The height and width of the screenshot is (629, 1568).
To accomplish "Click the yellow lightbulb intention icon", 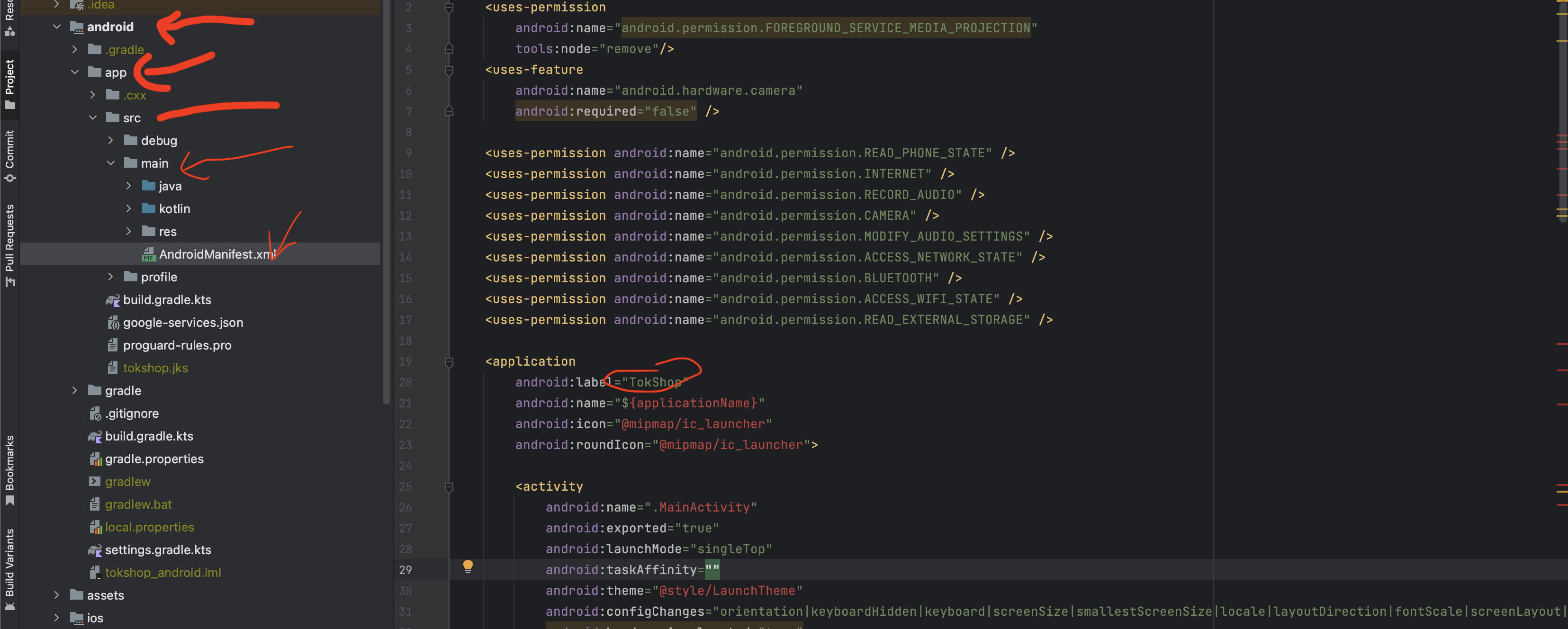I will [x=468, y=566].
